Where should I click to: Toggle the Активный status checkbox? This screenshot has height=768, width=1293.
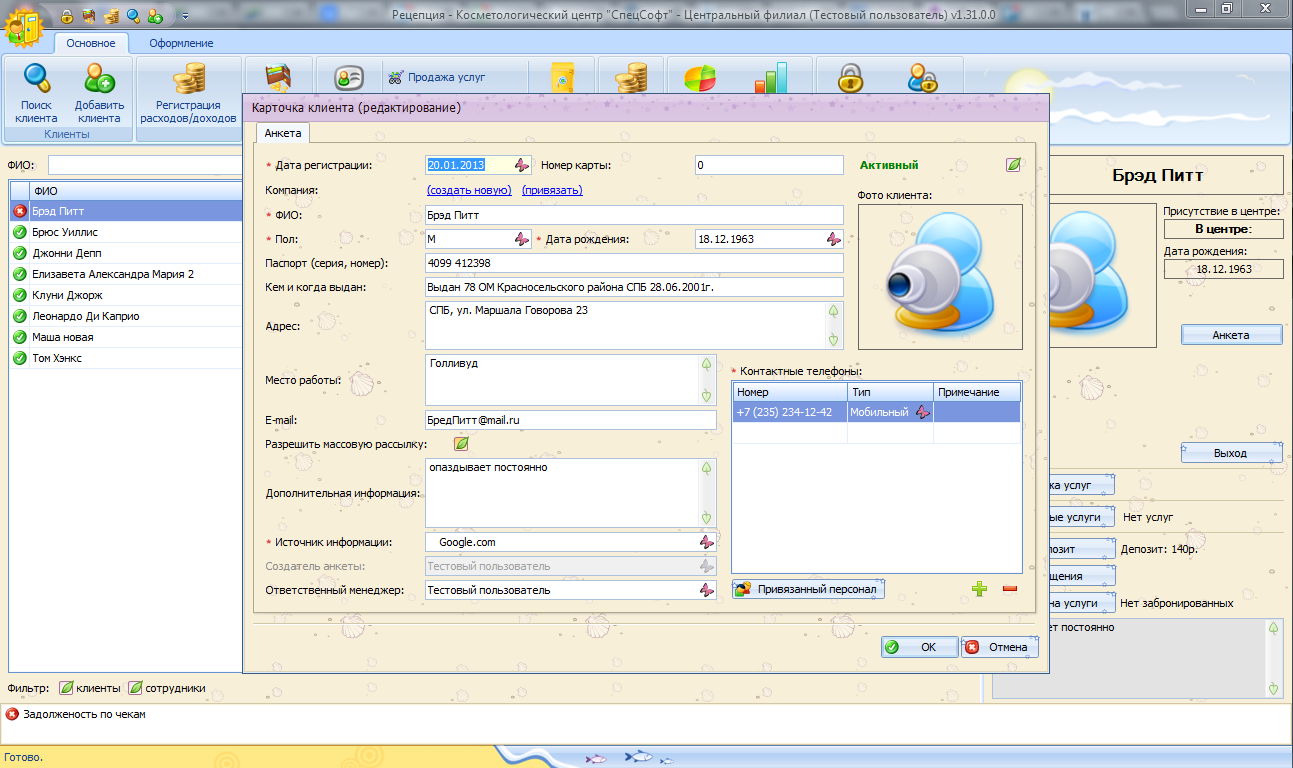click(x=1013, y=165)
